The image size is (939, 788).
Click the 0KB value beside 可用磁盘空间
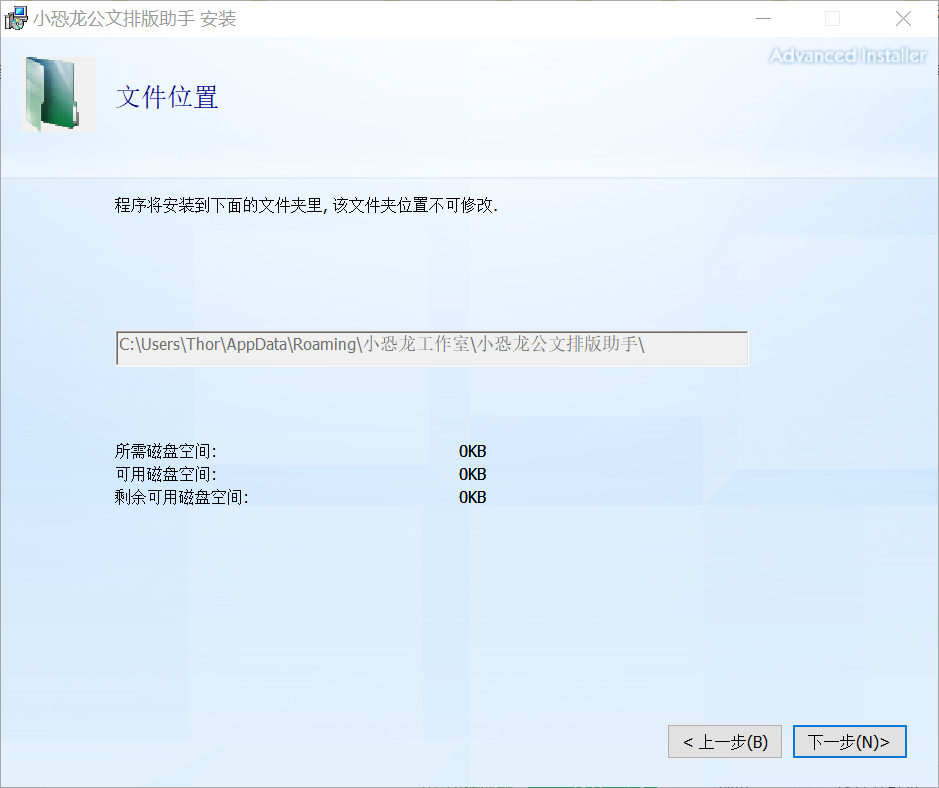pyautogui.click(x=472, y=474)
